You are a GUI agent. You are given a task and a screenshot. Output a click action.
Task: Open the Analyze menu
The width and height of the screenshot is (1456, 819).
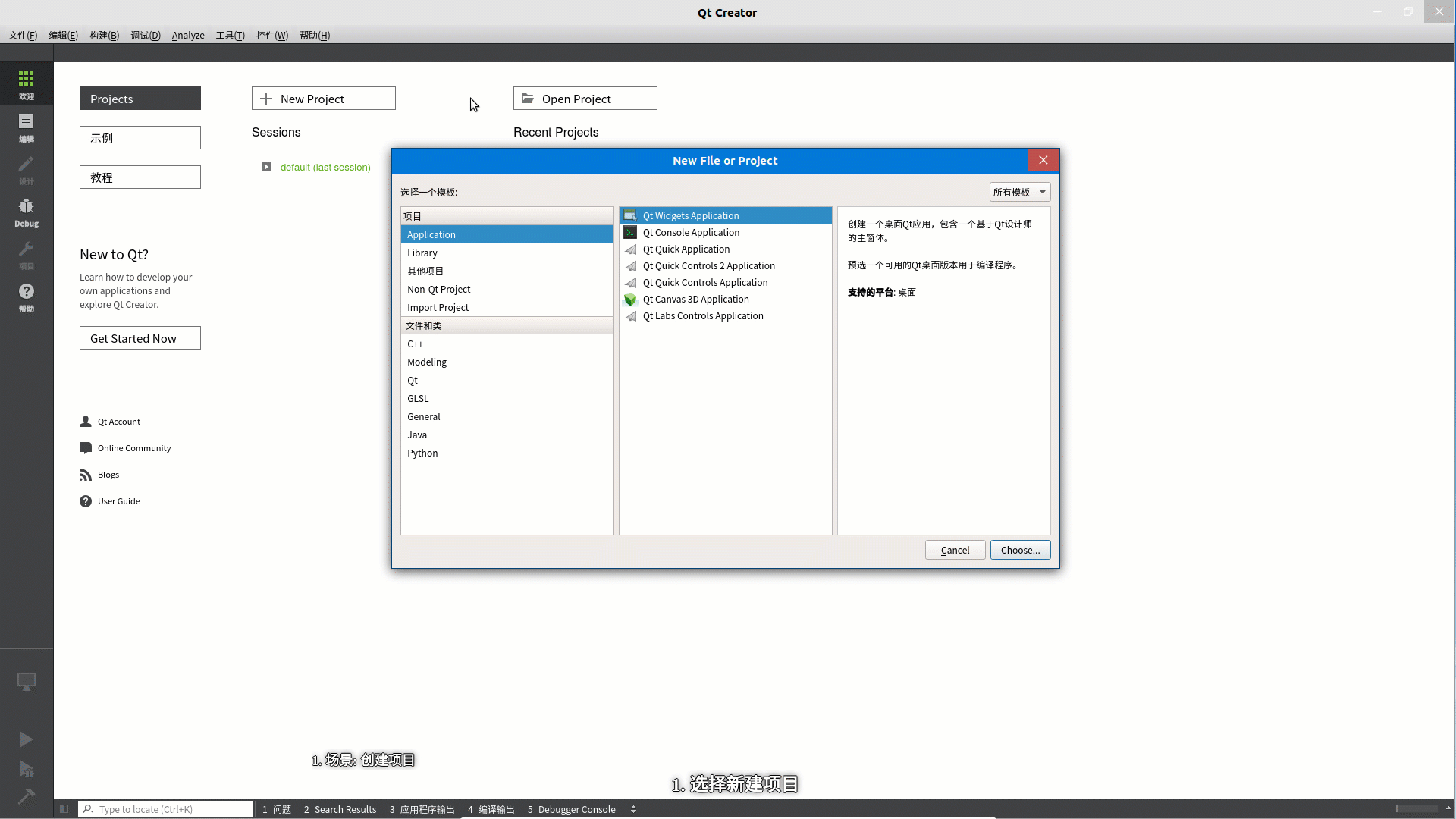pos(188,35)
